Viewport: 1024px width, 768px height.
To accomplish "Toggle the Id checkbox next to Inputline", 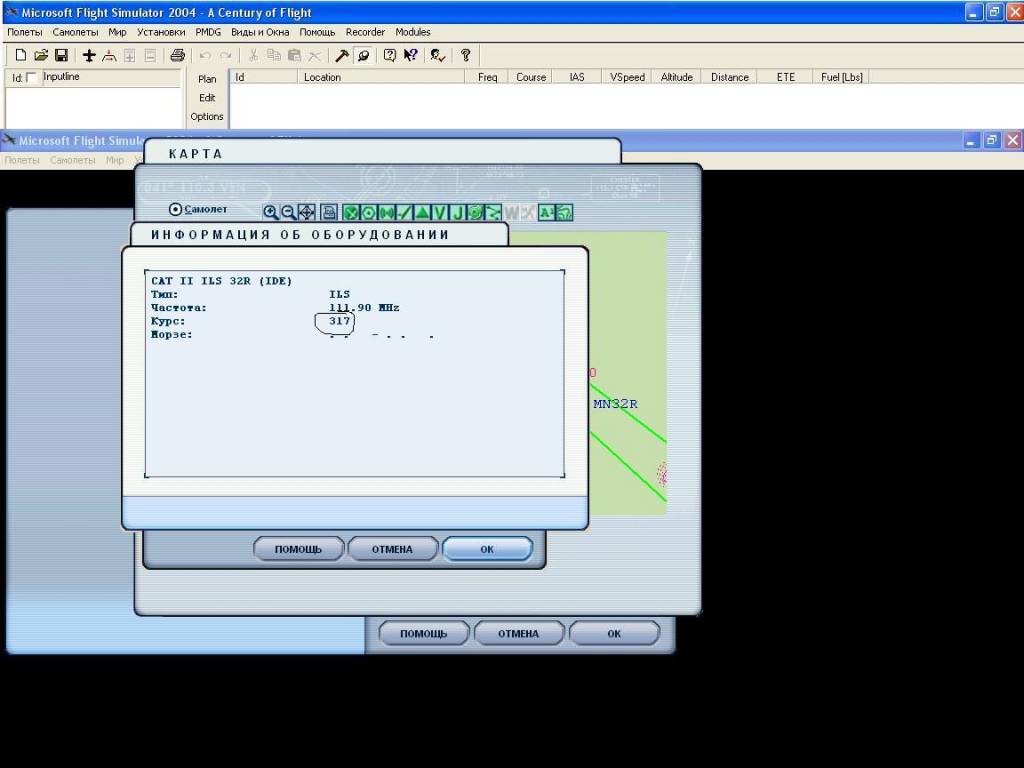I will click(x=31, y=78).
